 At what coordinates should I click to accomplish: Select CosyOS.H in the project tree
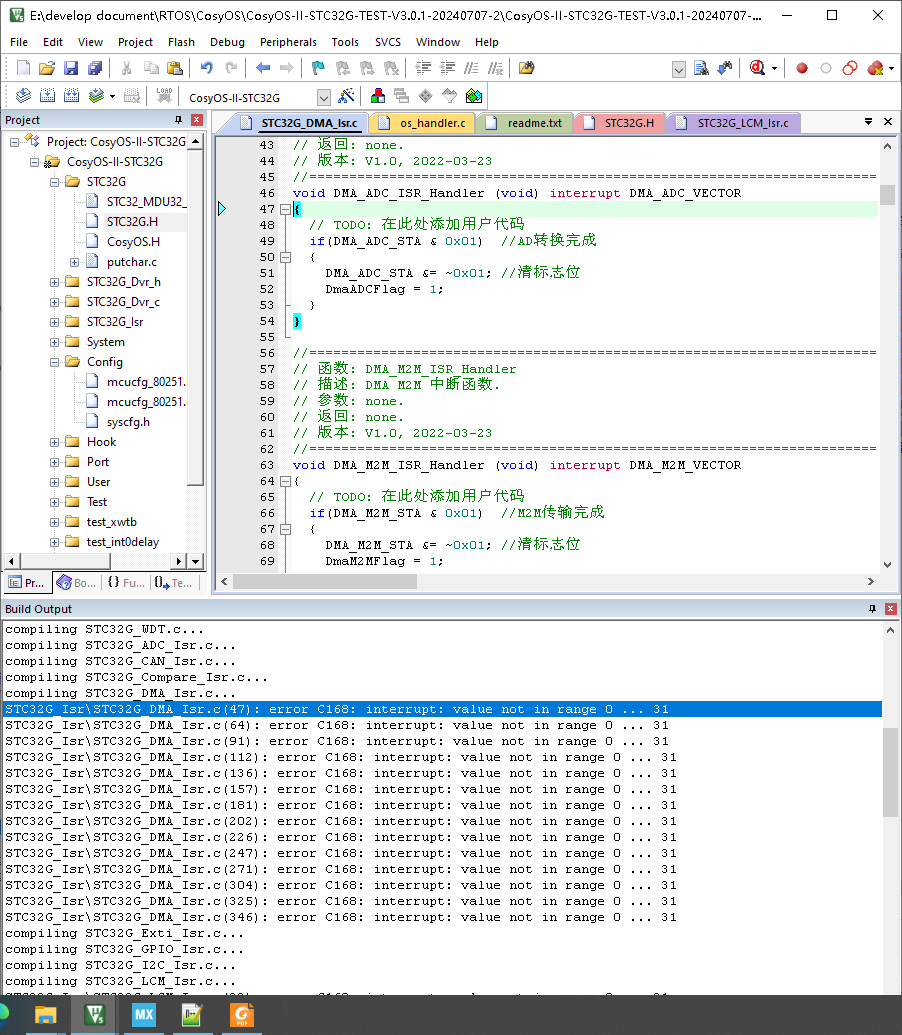[x=133, y=242]
